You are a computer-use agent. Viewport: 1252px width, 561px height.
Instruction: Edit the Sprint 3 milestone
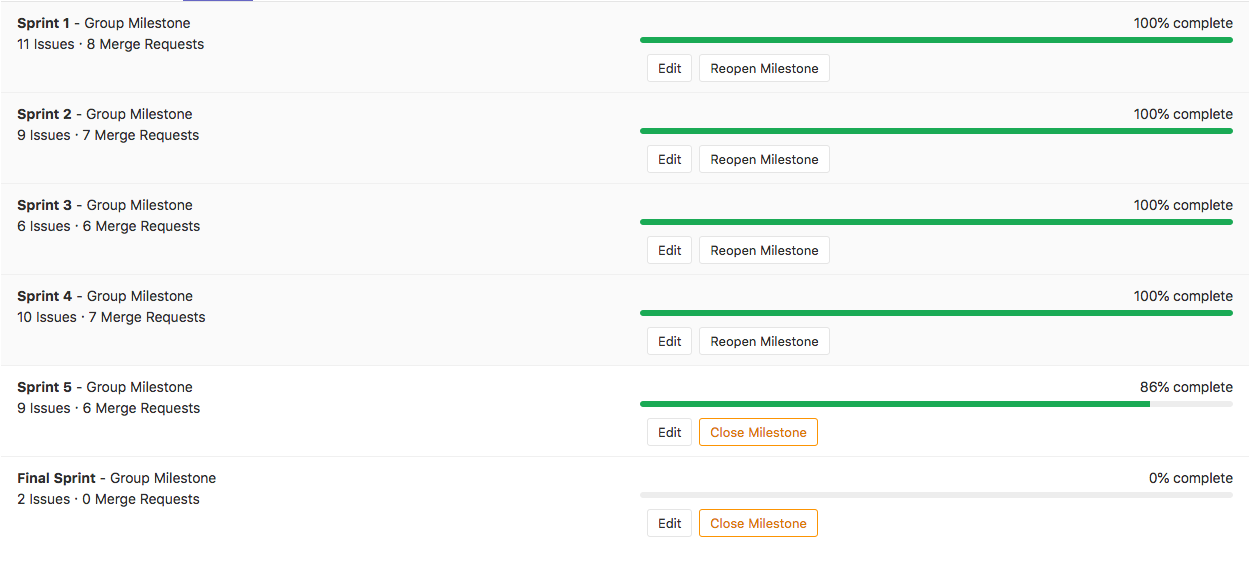point(669,251)
